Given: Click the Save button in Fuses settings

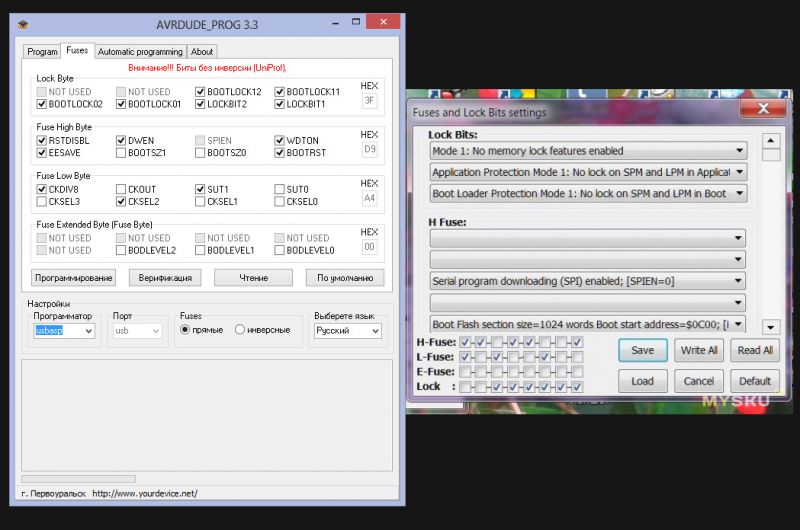Looking at the screenshot, I should tap(642, 350).
